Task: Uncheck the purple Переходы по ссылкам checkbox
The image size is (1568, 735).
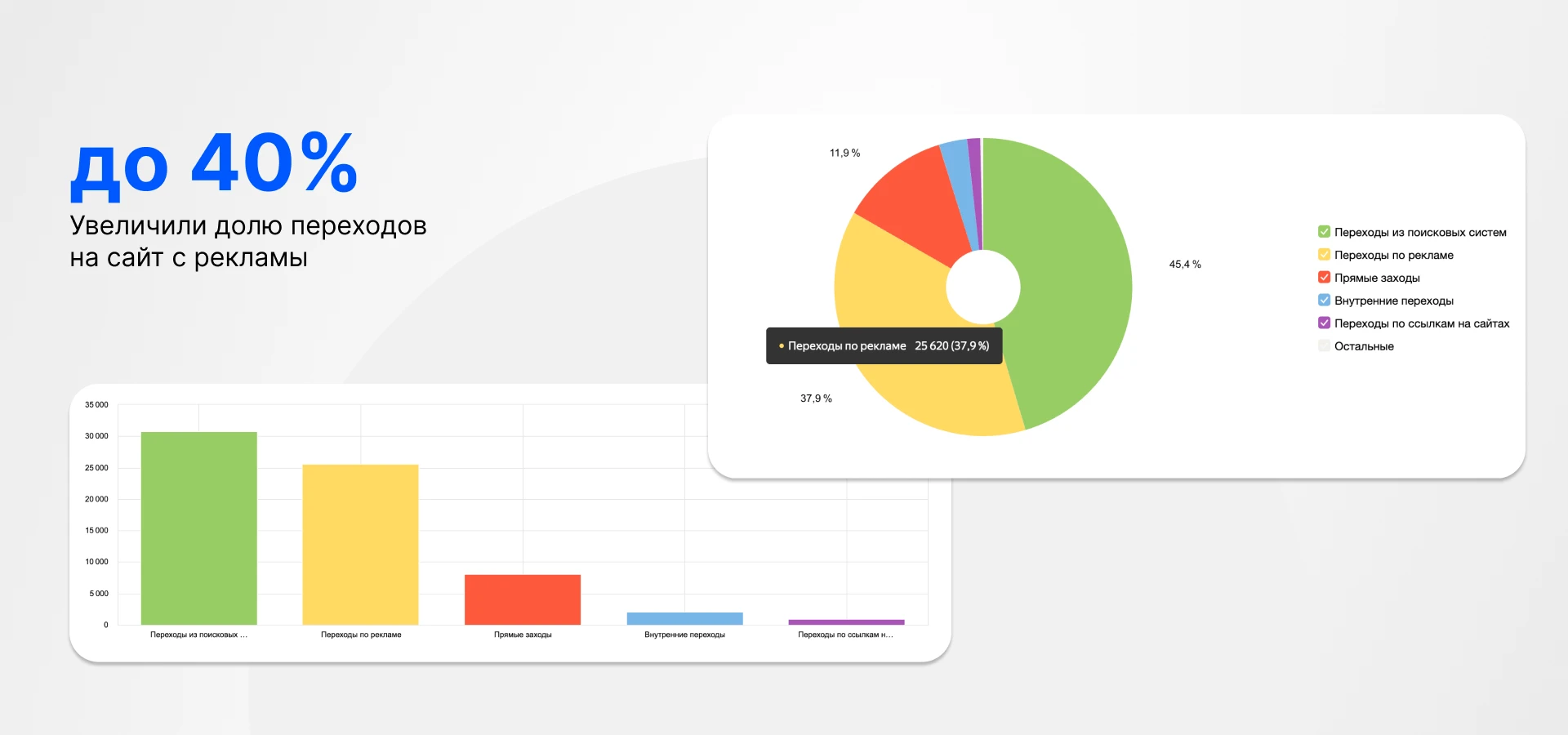Action: point(1324,323)
